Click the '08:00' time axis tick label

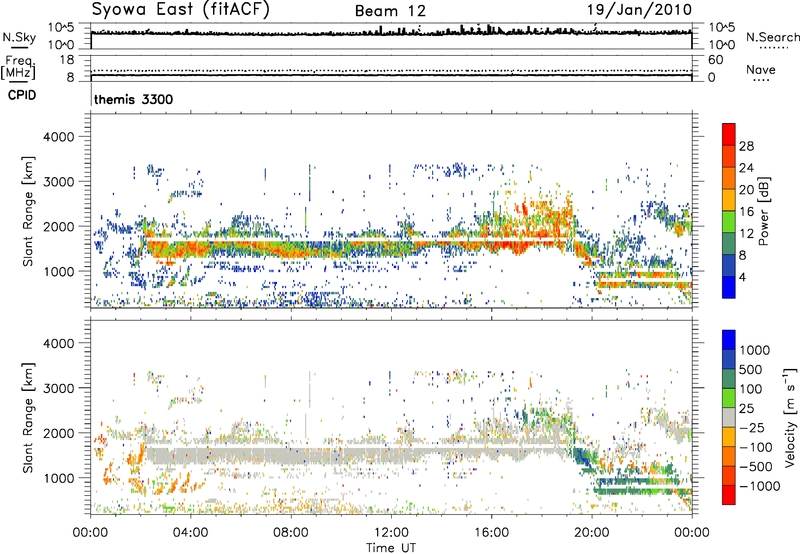click(x=291, y=533)
